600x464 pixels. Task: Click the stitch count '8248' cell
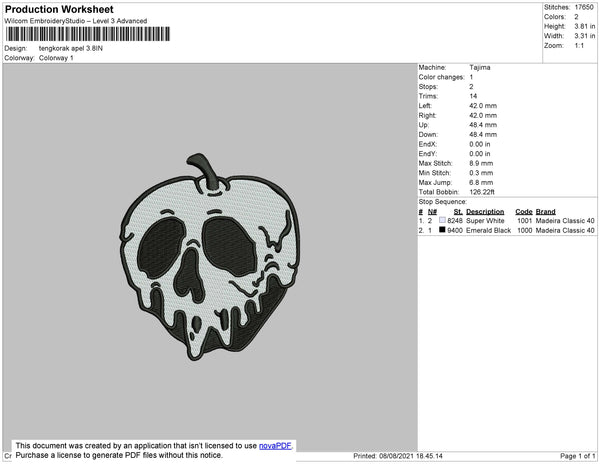[x=455, y=221]
